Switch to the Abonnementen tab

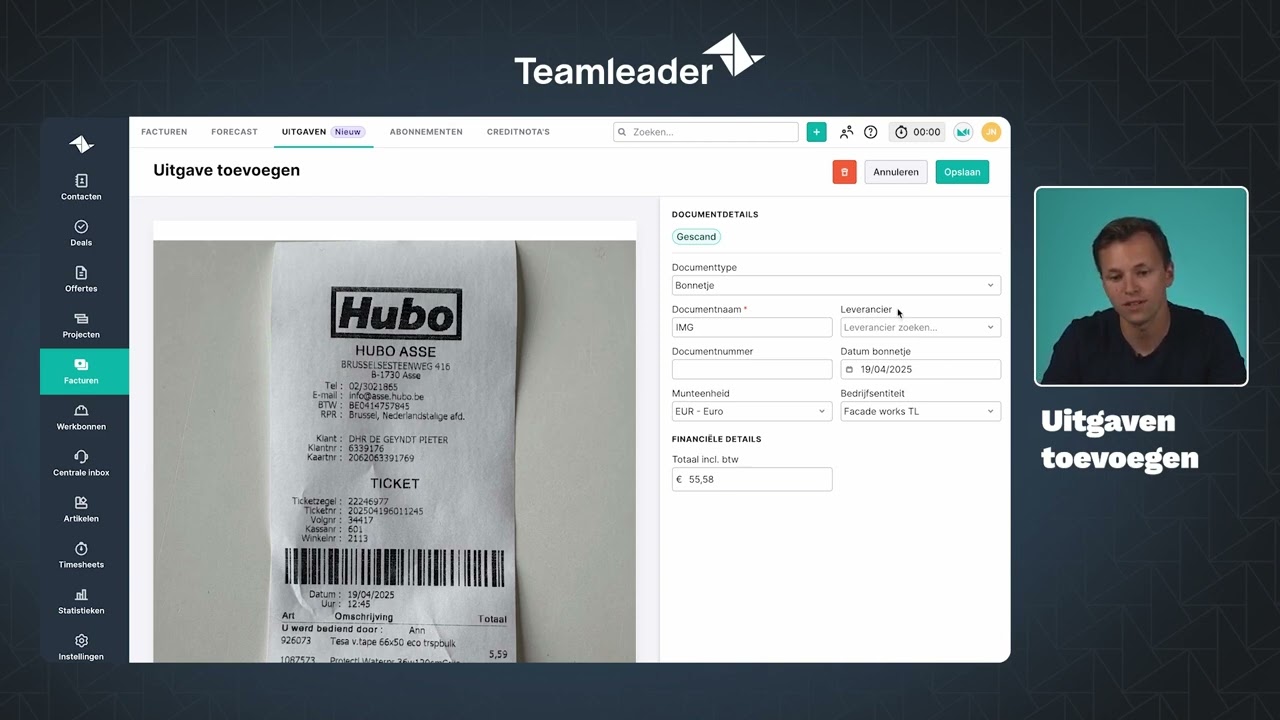point(426,132)
